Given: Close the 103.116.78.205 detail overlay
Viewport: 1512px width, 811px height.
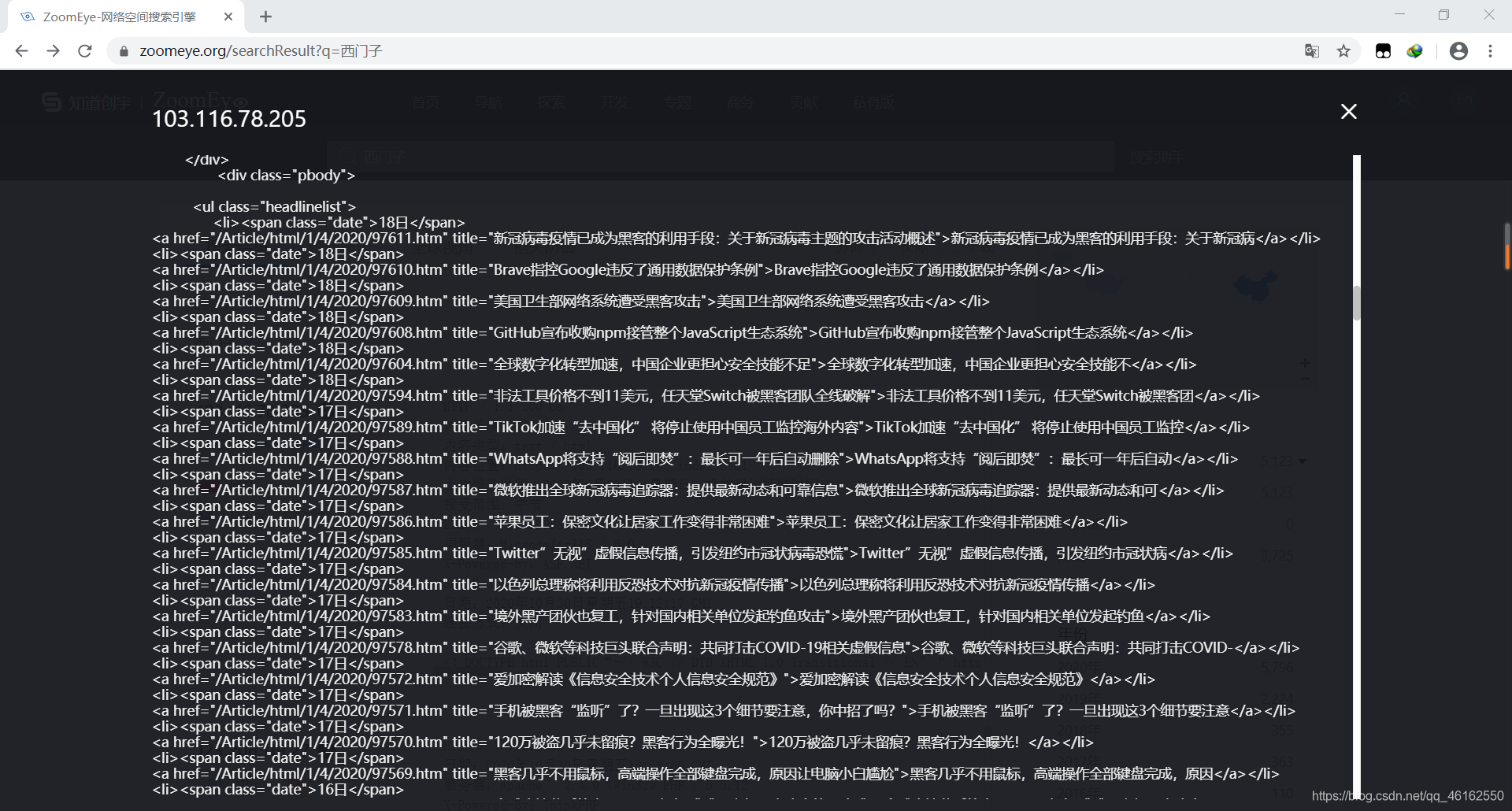Looking at the screenshot, I should (1348, 112).
